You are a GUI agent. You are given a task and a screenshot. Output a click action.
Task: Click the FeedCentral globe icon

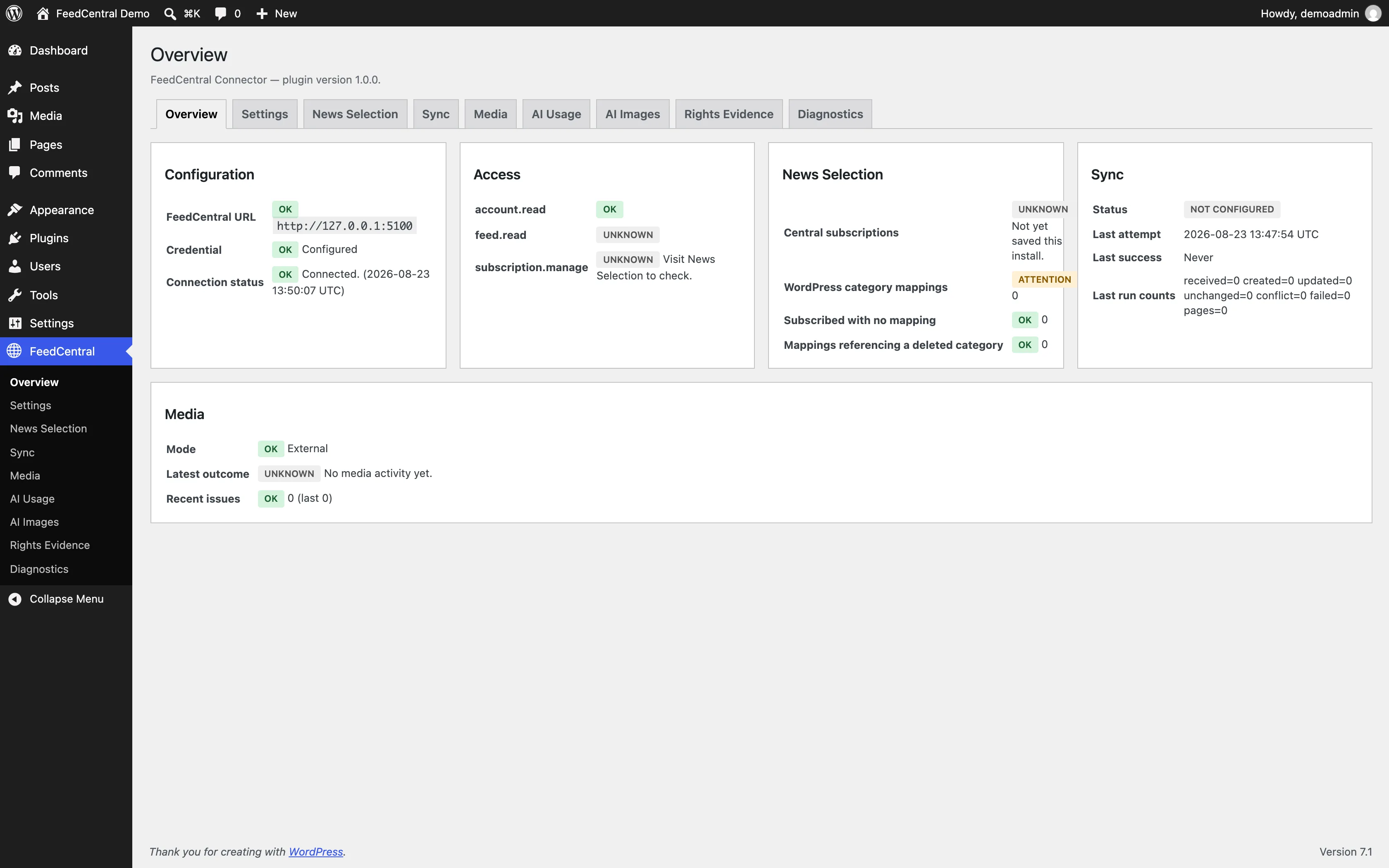pyautogui.click(x=14, y=351)
